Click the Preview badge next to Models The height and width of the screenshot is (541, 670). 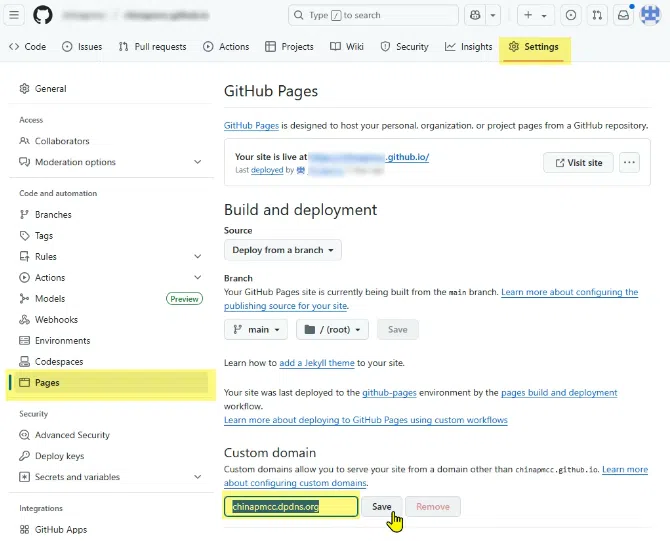click(x=184, y=299)
